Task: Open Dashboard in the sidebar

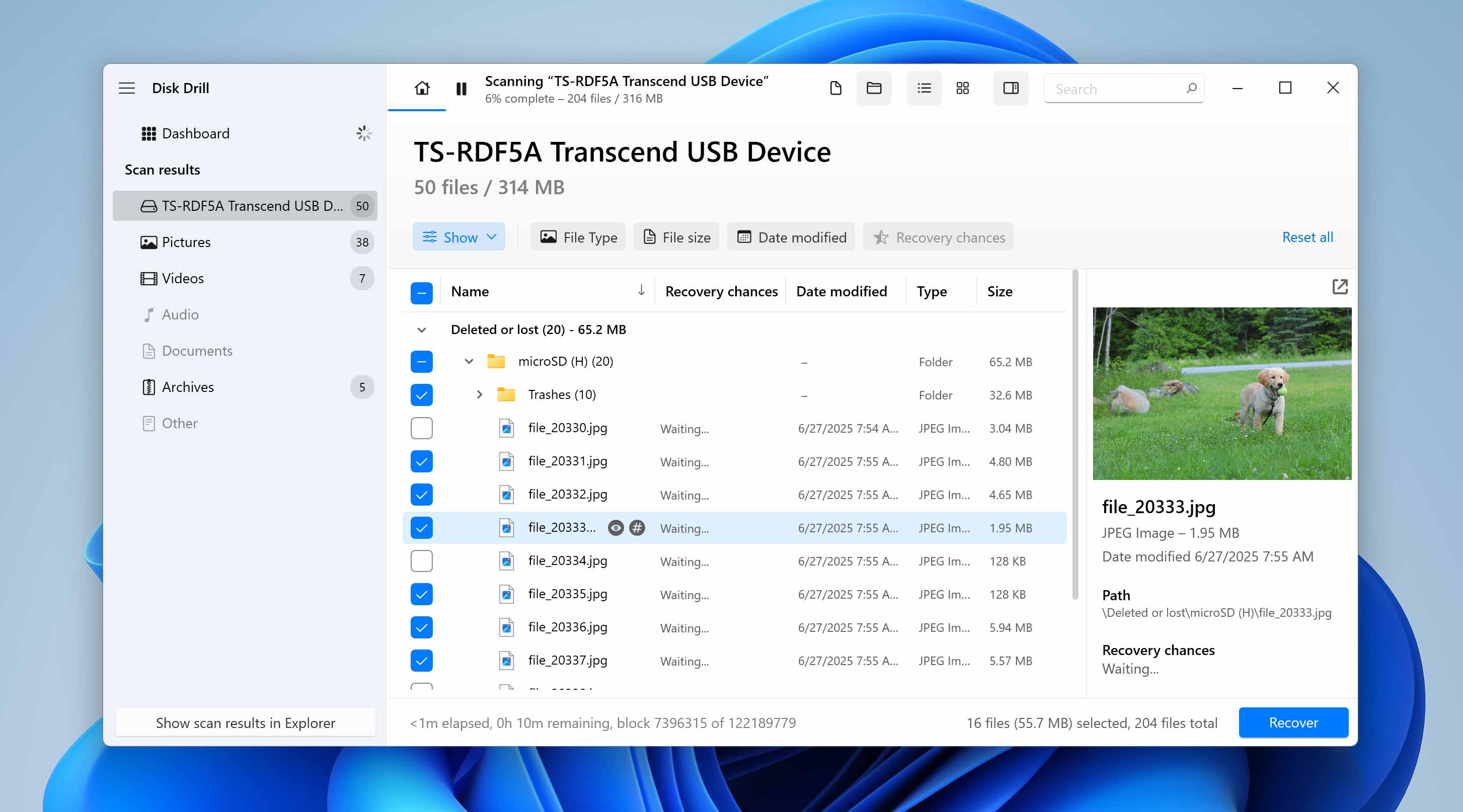Action: click(x=245, y=133)
